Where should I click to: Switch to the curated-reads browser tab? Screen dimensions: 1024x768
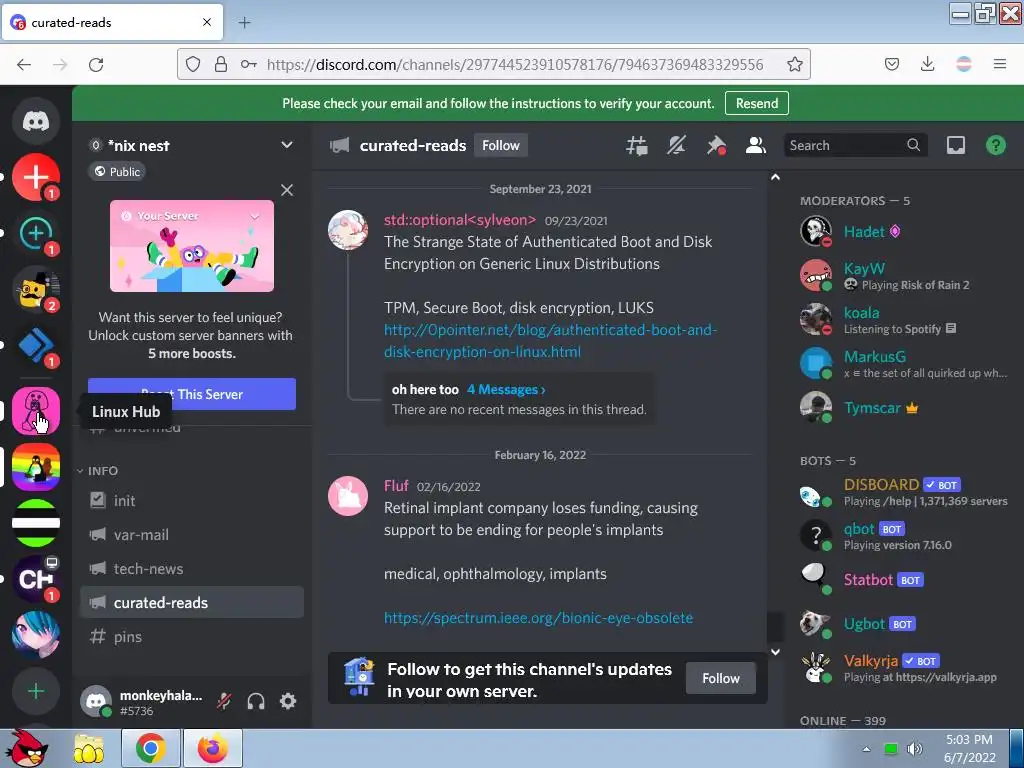(111, 22)
